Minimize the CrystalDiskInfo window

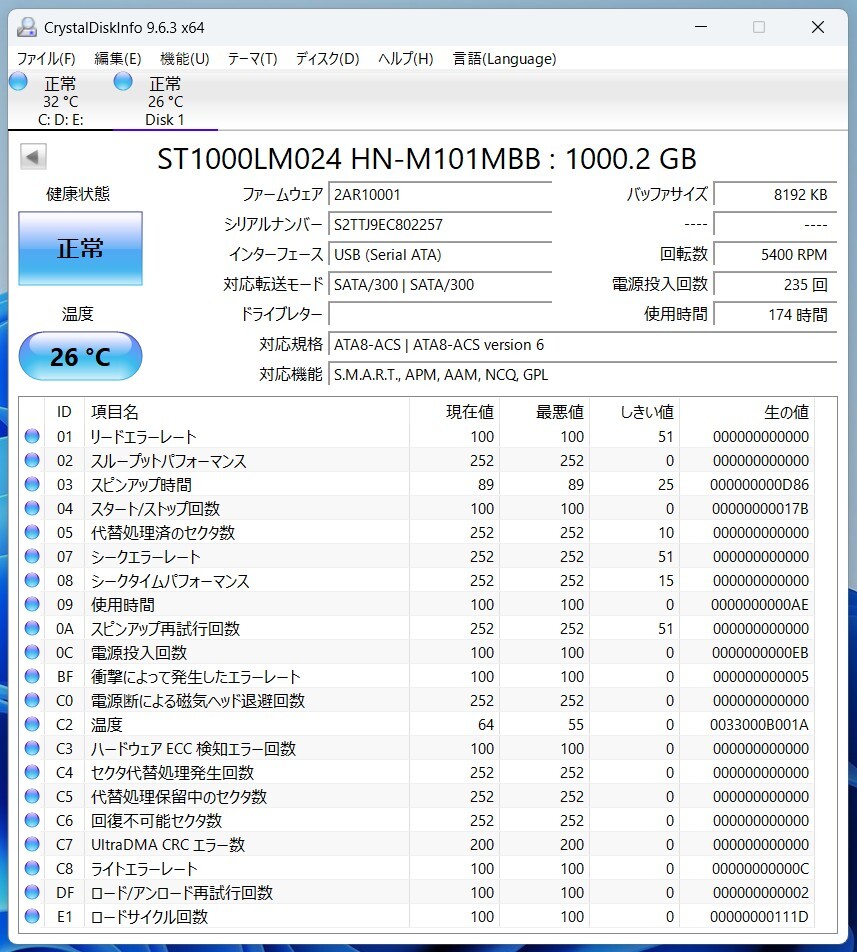pos(701,27)
